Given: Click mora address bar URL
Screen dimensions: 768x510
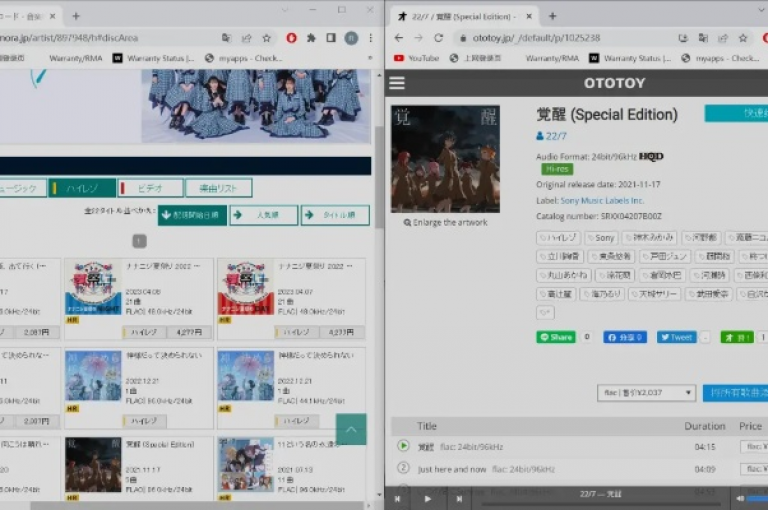Looking at the screenshot, I should pos(69,38).
